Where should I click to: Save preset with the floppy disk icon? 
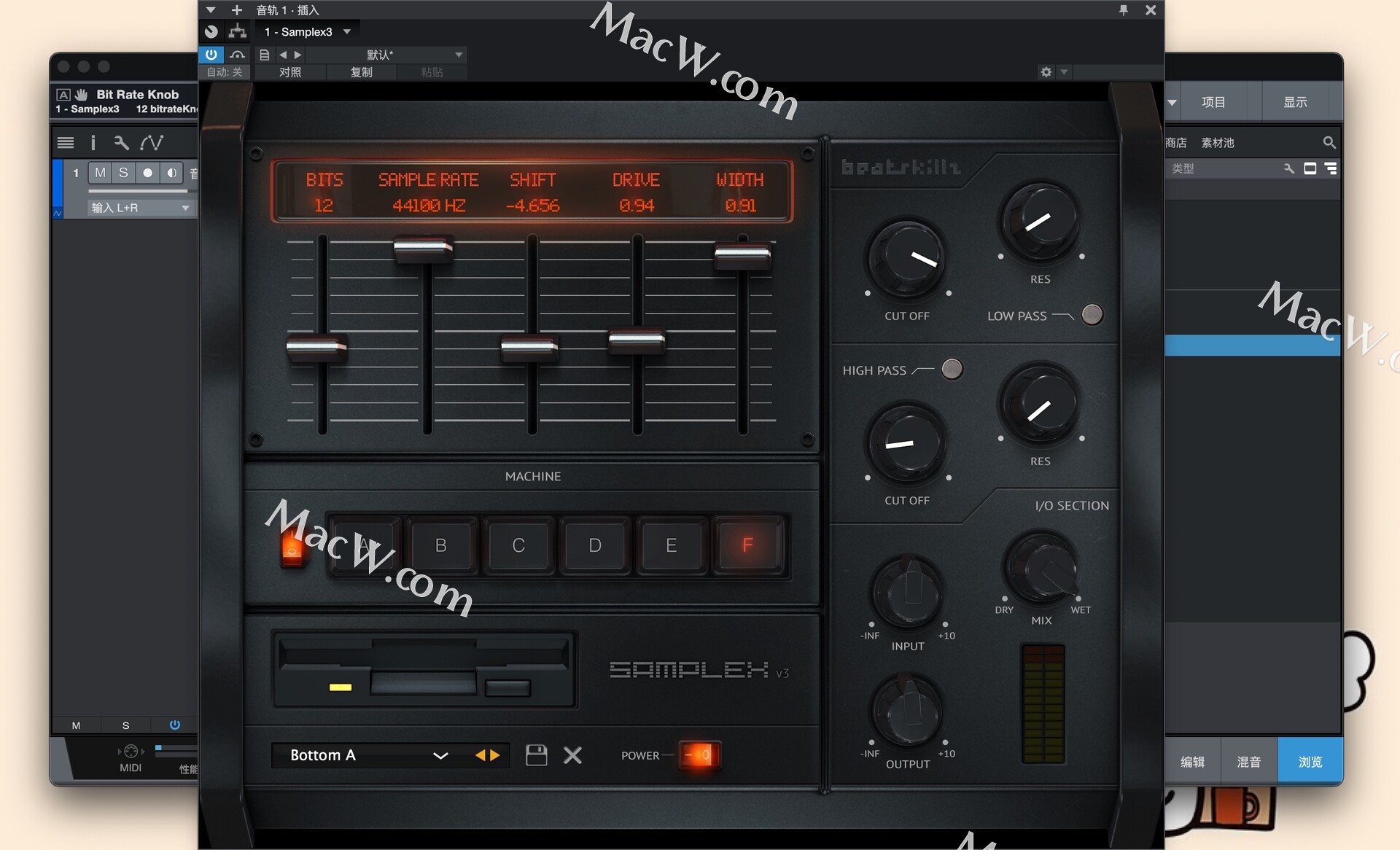pyautogui.click(x=537, y=755)
